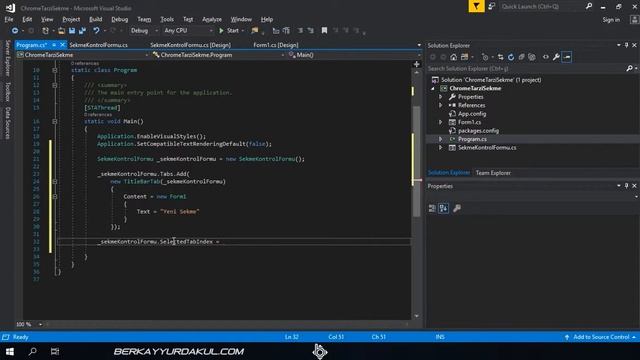Open the Debug menu

click(119, 19)
